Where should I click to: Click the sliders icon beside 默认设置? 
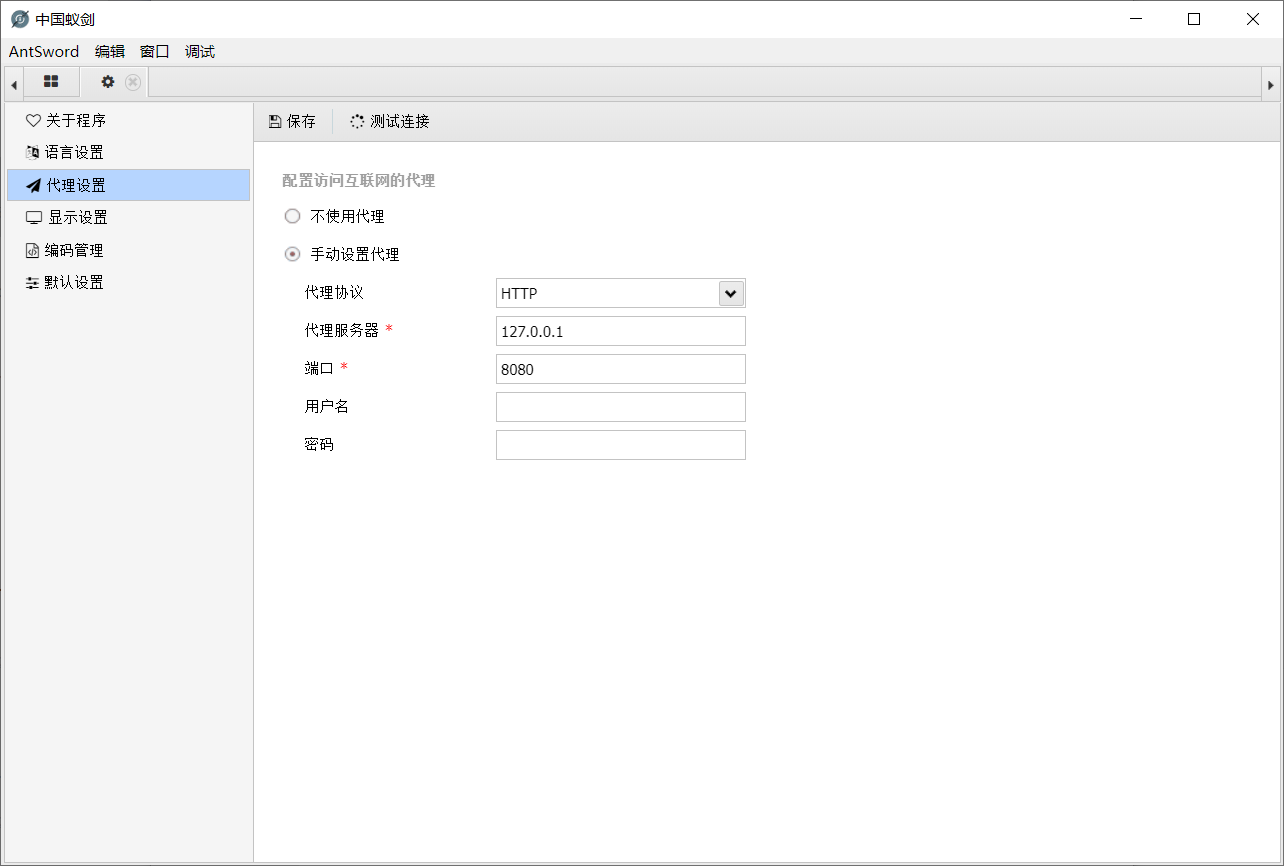coord(33,282)
